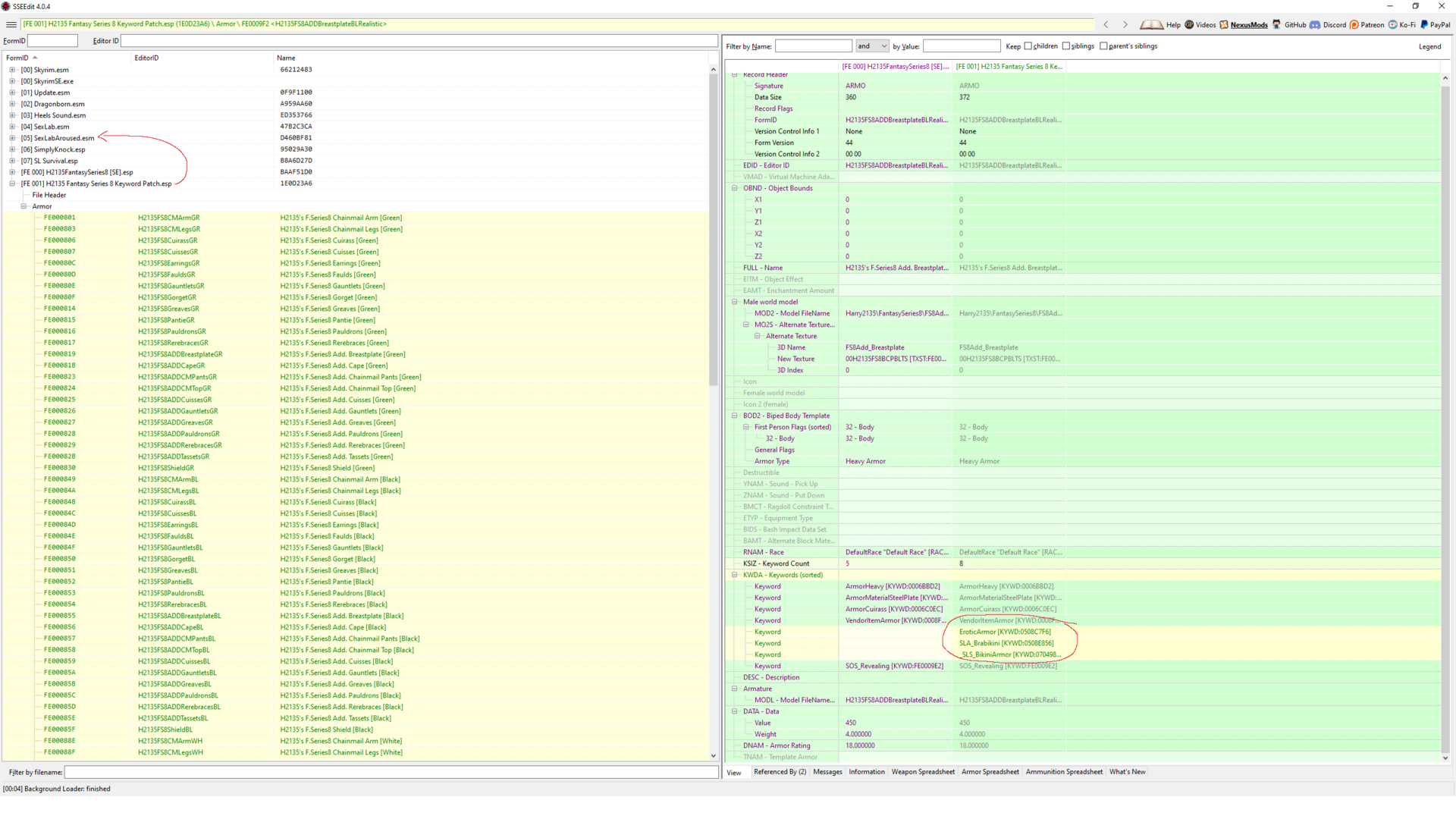Open the Information tab
This screenshot has width=1456, height=819.
tap(867, 772)
